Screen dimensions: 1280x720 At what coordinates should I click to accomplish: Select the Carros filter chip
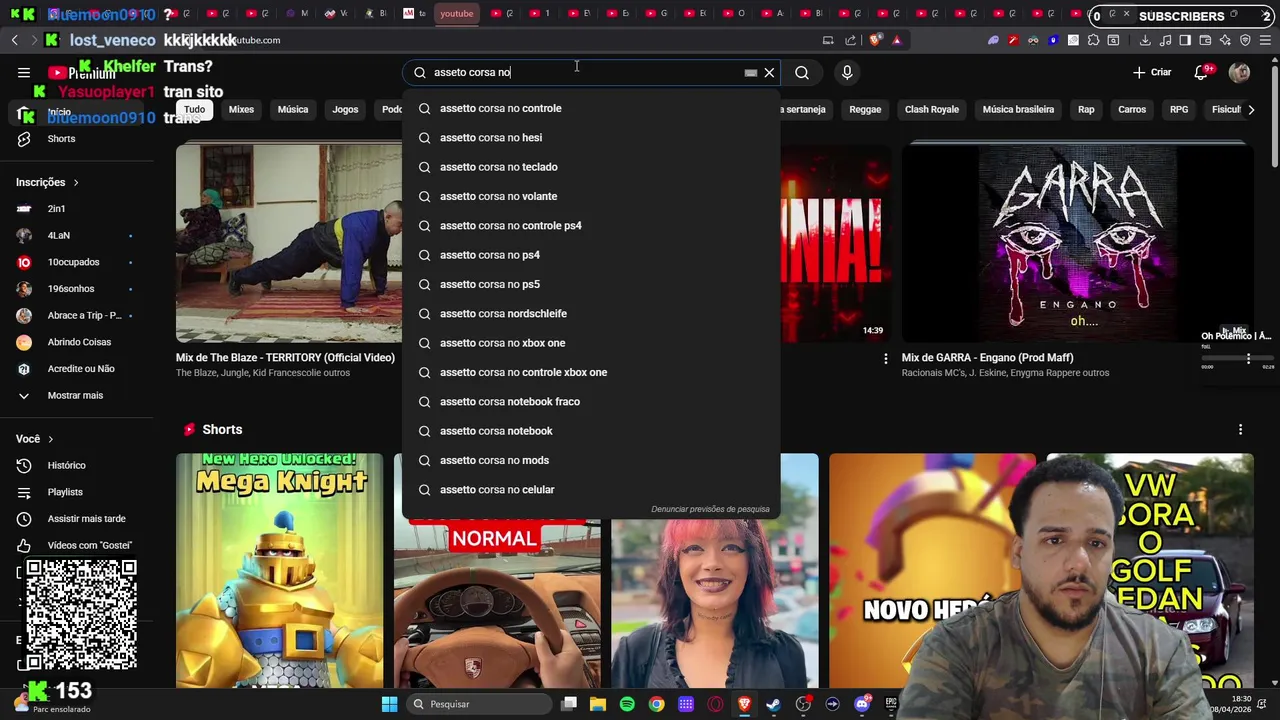tap(1132, 109)
